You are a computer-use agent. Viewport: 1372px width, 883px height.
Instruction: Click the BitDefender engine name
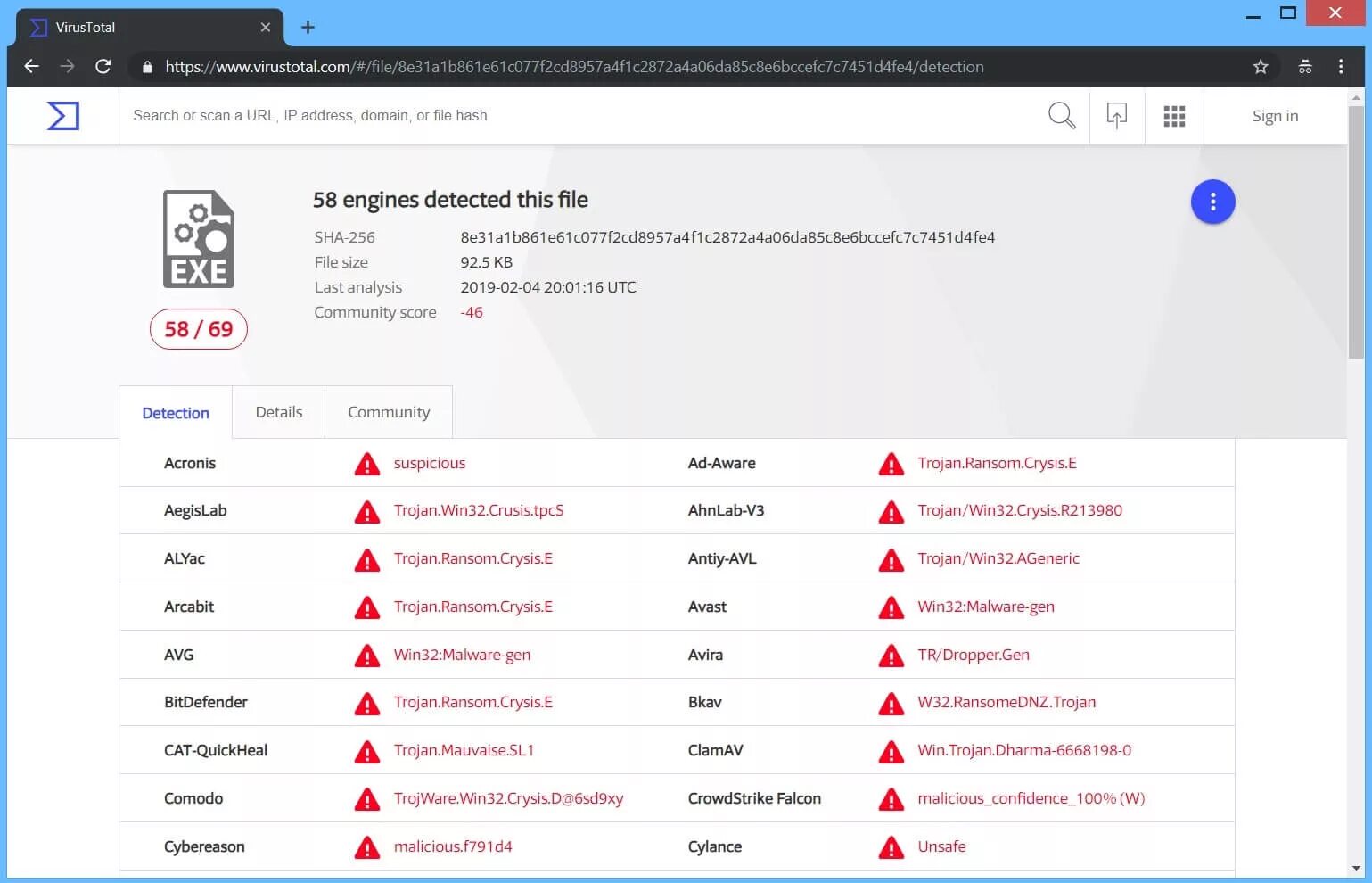[x=206, y=702]
